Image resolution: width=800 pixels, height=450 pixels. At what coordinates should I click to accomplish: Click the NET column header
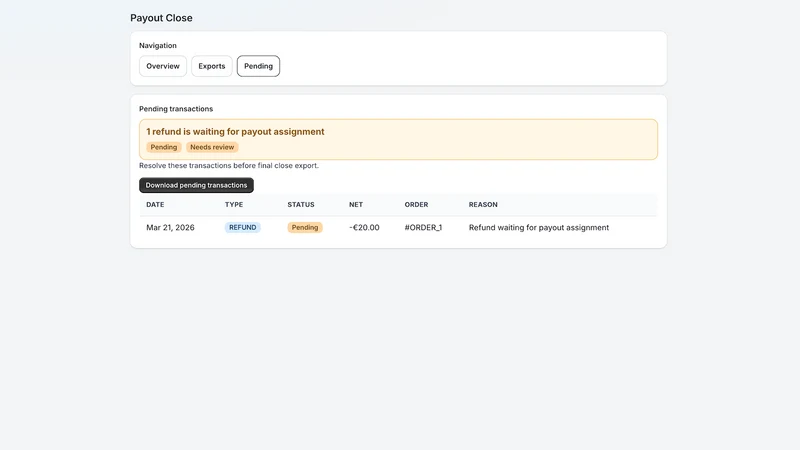click(356, 205)
